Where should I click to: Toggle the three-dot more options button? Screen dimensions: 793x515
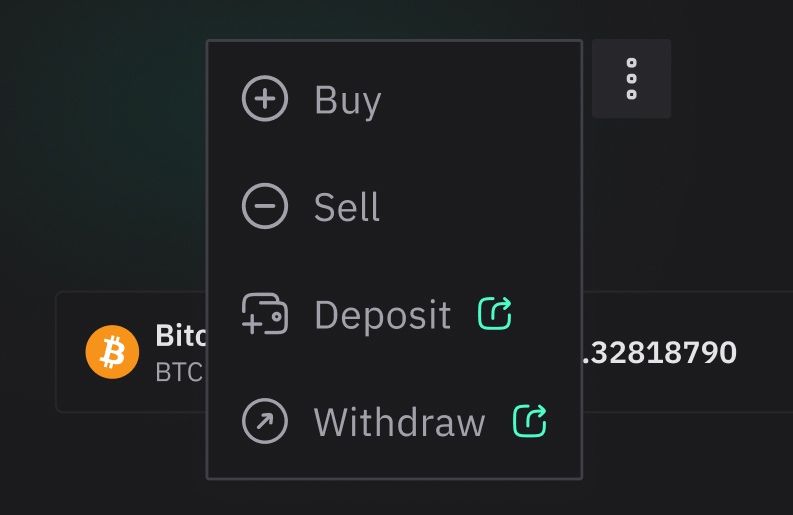click(x=632, y=78)
